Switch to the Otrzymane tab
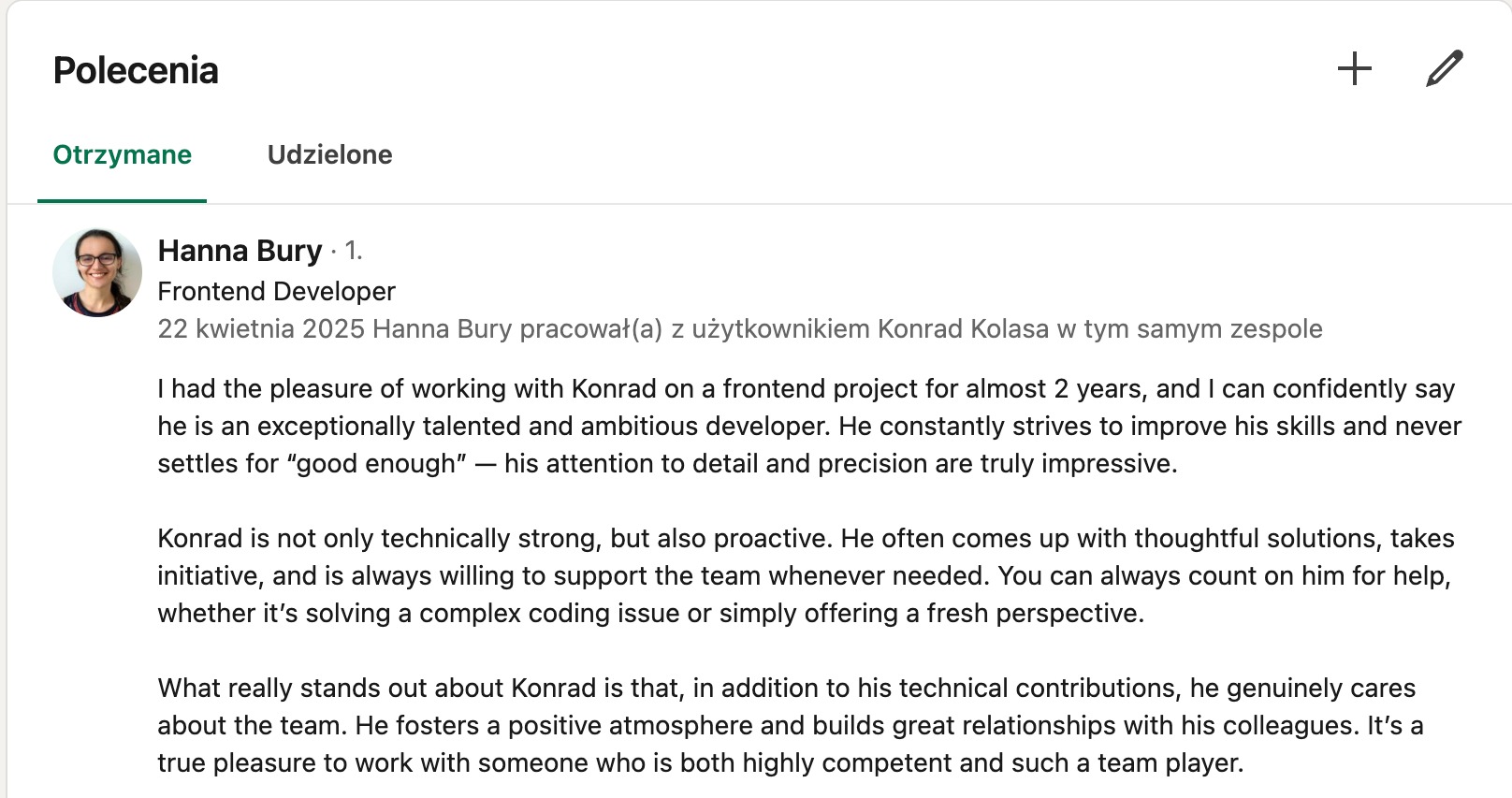The width and height of the screenshot is (1512, 798). pos(122,154)
